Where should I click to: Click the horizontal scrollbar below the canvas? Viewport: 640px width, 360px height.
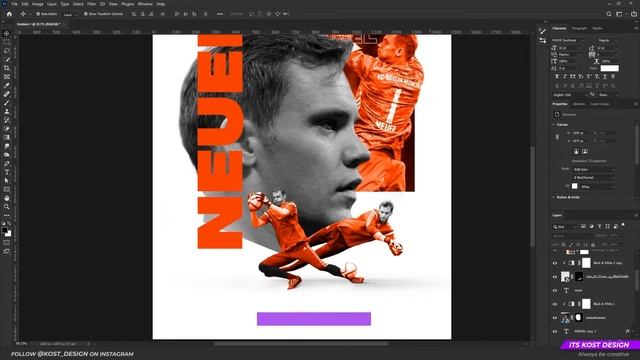tap(301, 344)
